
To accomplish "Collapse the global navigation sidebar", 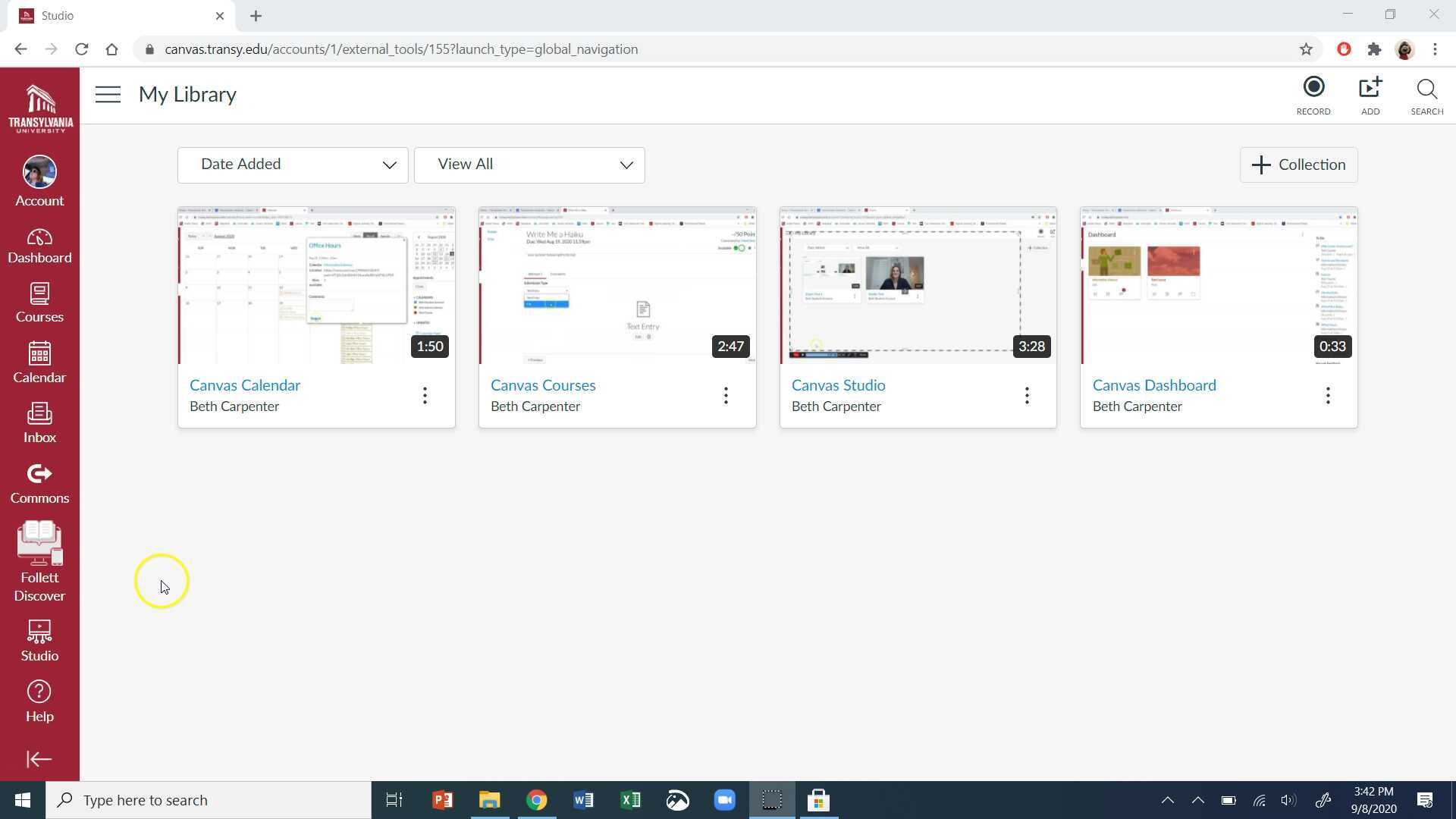I will (39, 759).
